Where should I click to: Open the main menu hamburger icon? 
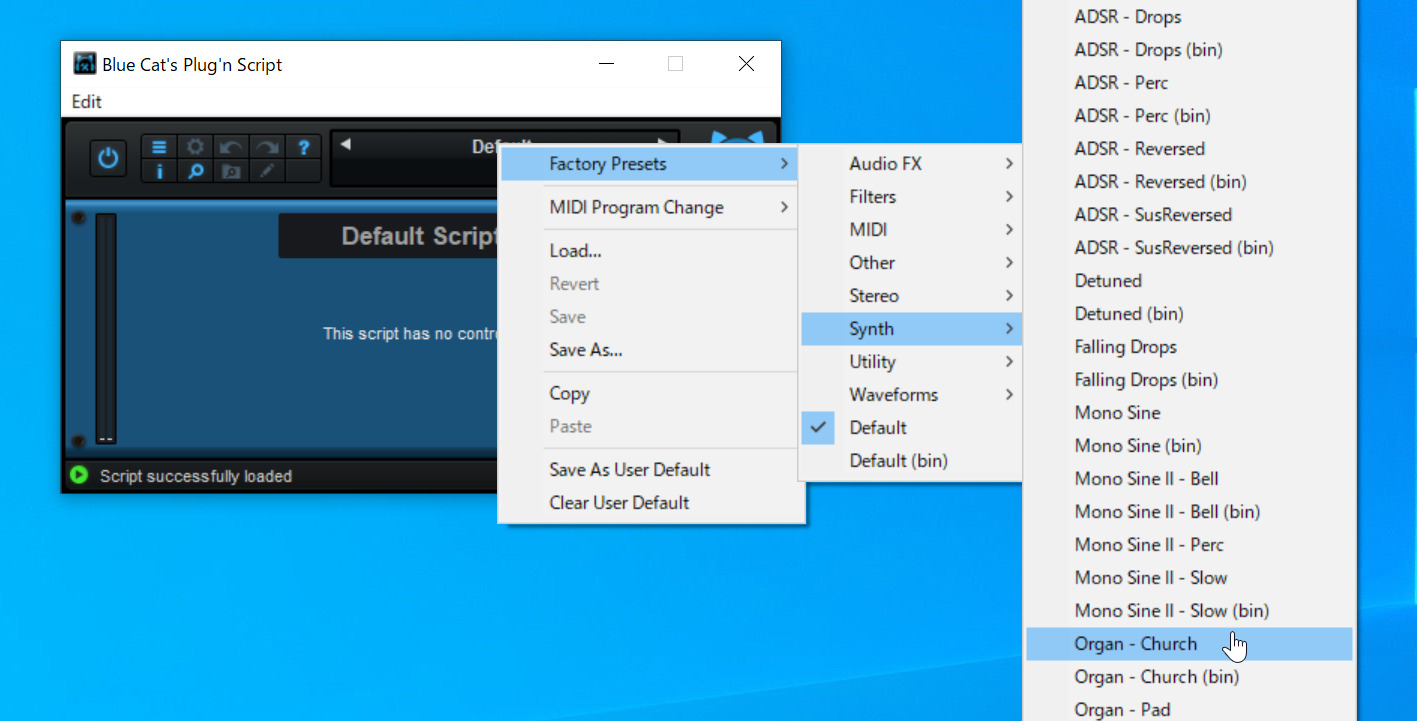pyautogui.click(x=159, y=147)
